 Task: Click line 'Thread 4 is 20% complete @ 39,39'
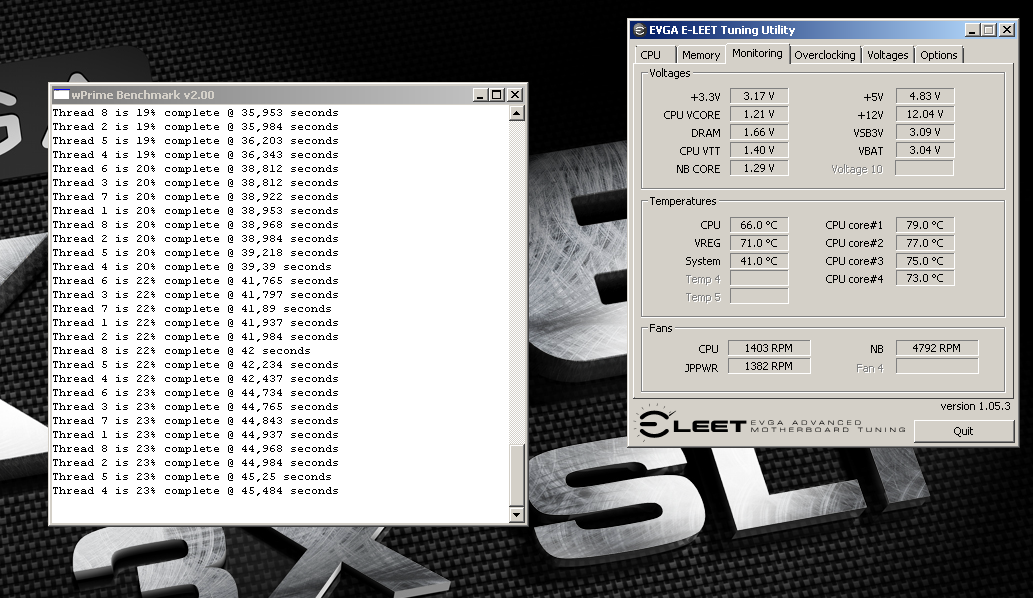coord(192,267)
